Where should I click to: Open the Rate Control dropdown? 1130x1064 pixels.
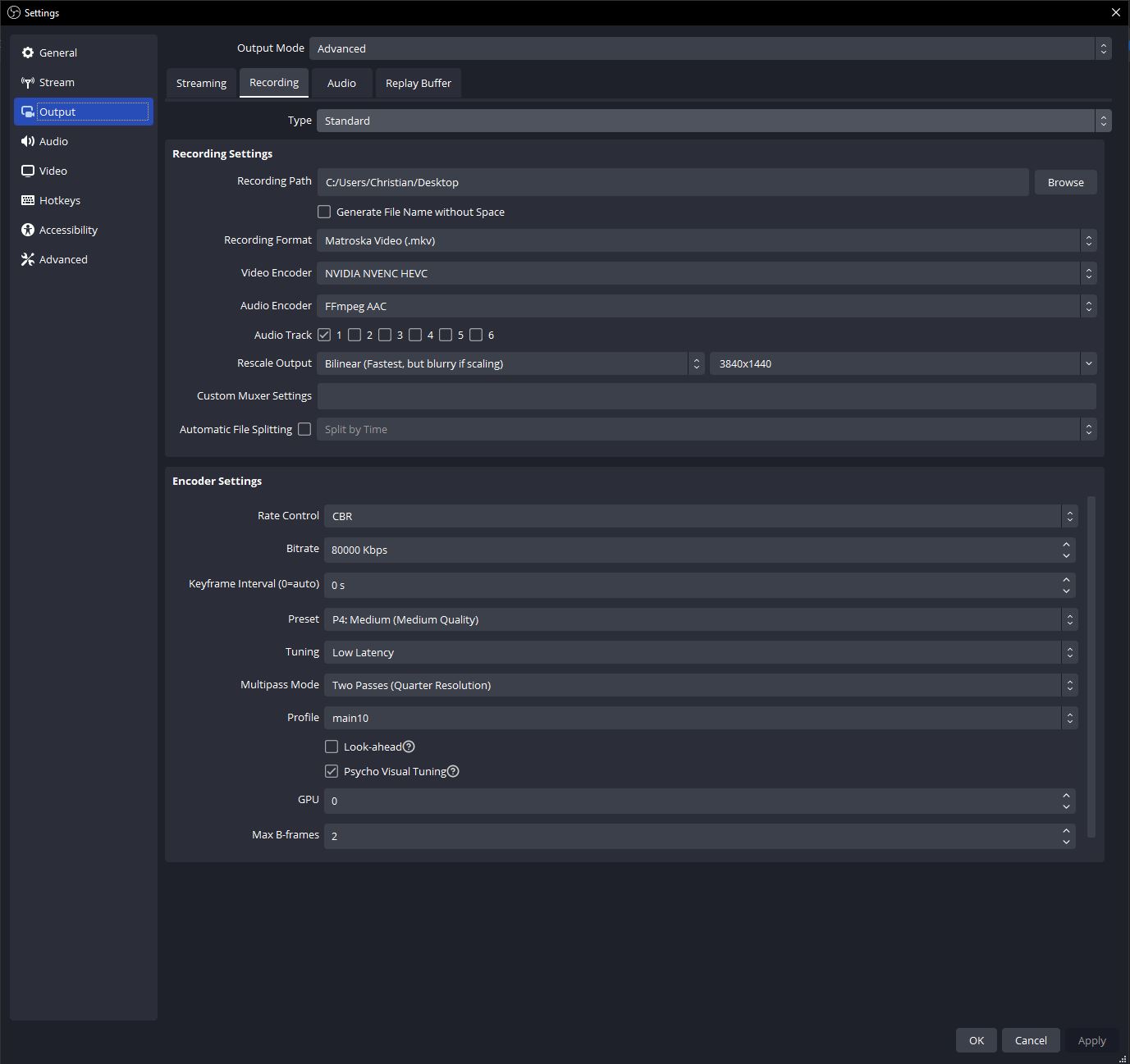(x=701, y=516)
